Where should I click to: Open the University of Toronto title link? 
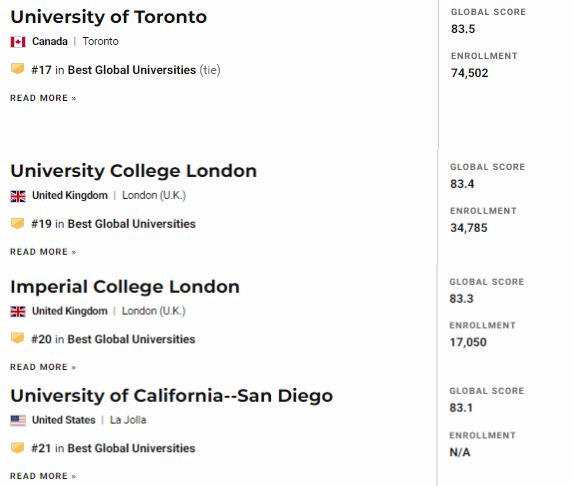click(x=109, y=17)
